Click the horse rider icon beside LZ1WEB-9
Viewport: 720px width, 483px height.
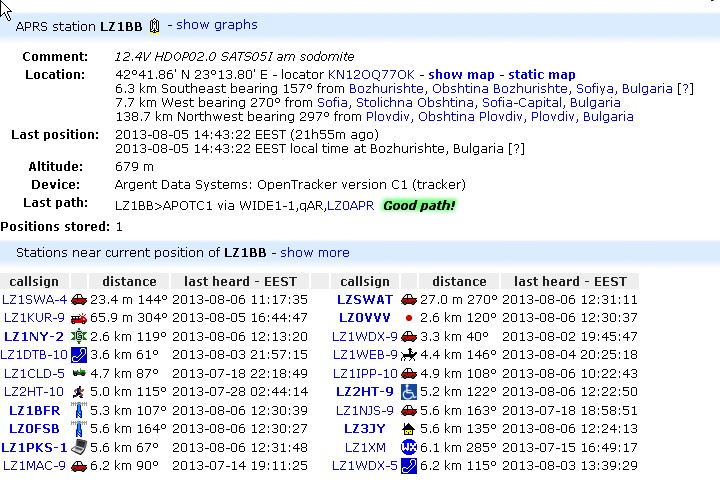pos(408,355)
